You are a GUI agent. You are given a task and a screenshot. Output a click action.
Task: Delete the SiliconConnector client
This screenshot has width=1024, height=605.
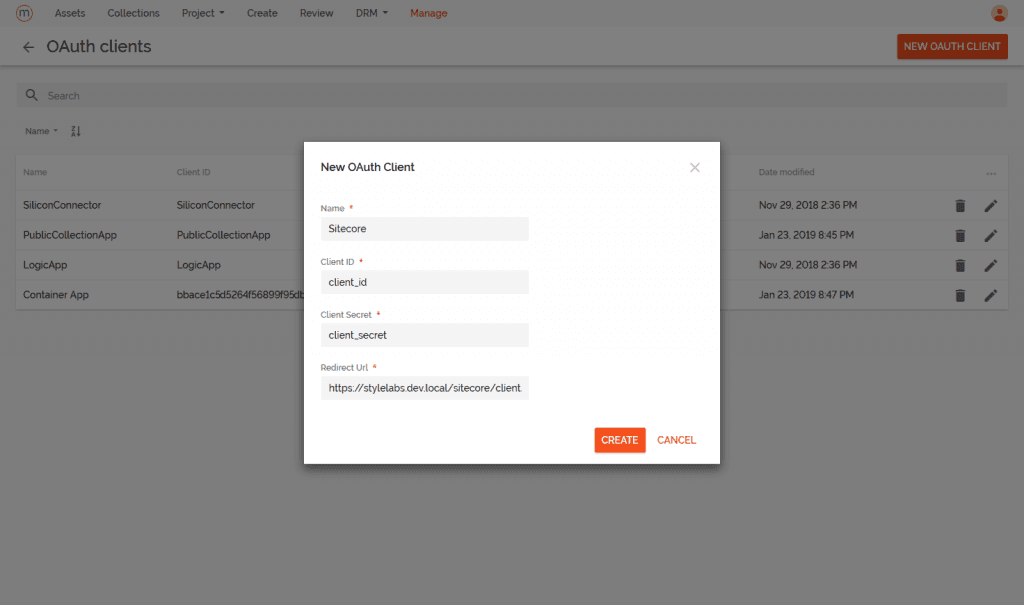[x=960, y=205]
